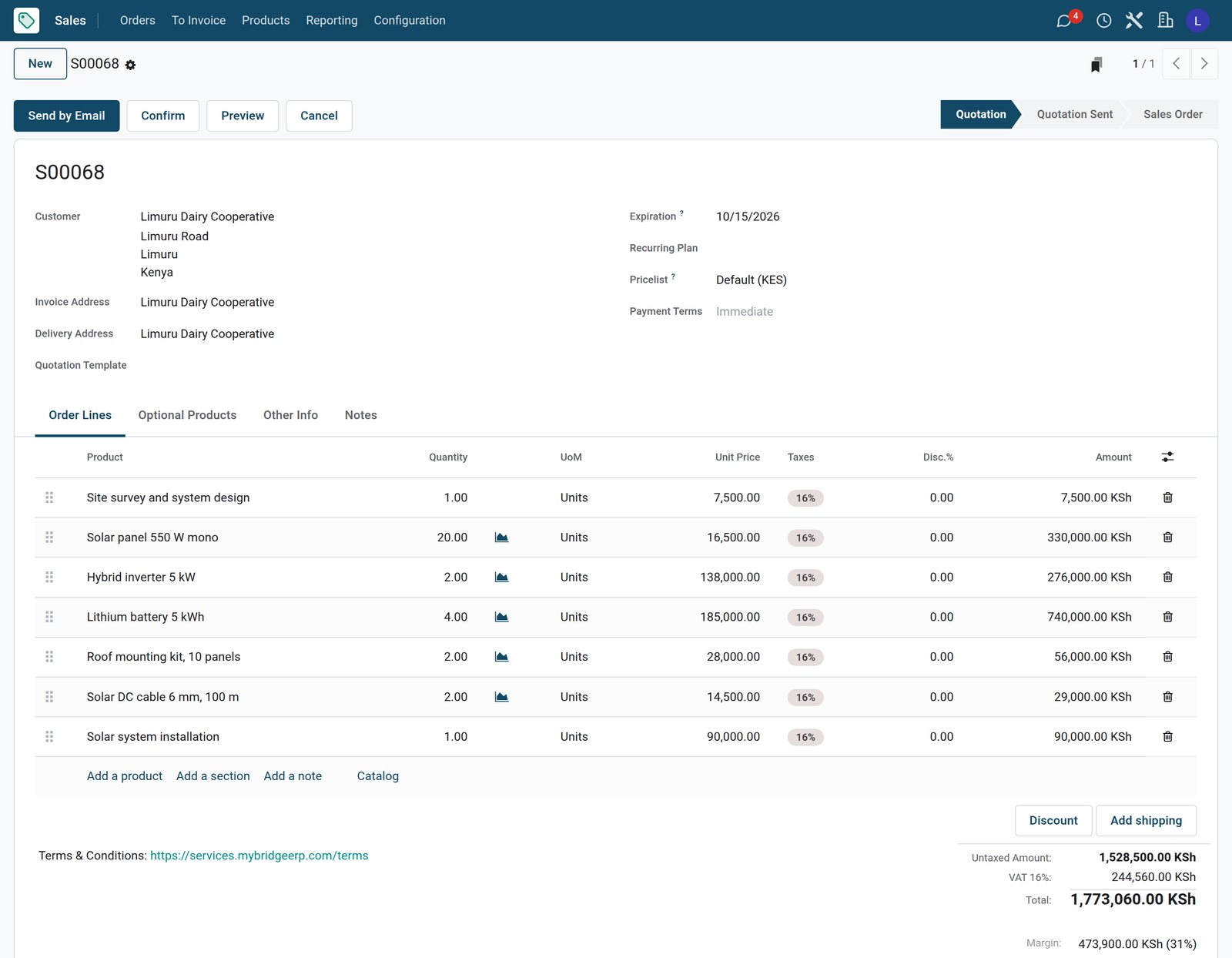The height and width of the screenshot is (958, 1232).
Task: Click the New button
Action: [x=40, y=64]
